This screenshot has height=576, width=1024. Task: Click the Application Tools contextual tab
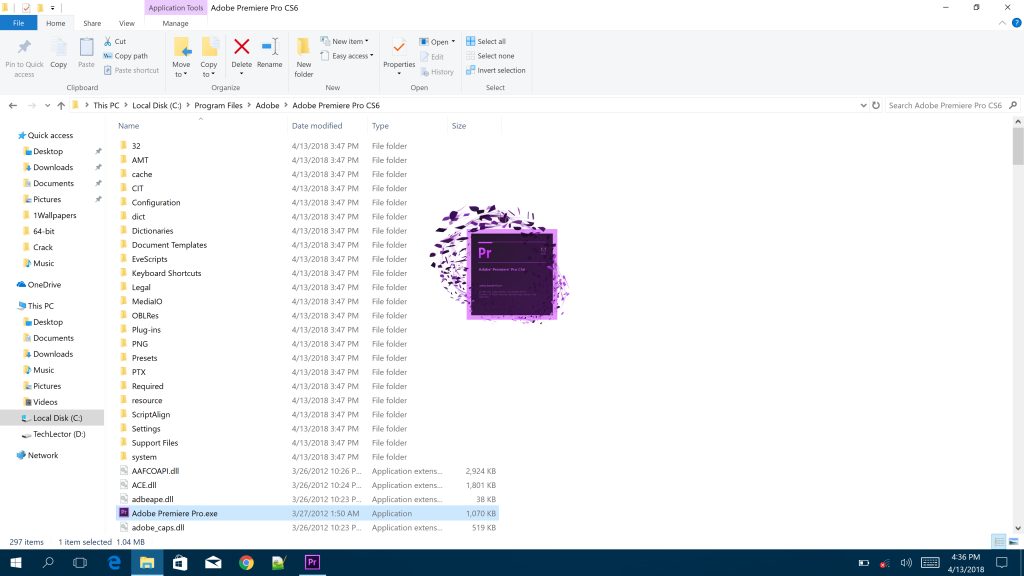pos(176,8)
